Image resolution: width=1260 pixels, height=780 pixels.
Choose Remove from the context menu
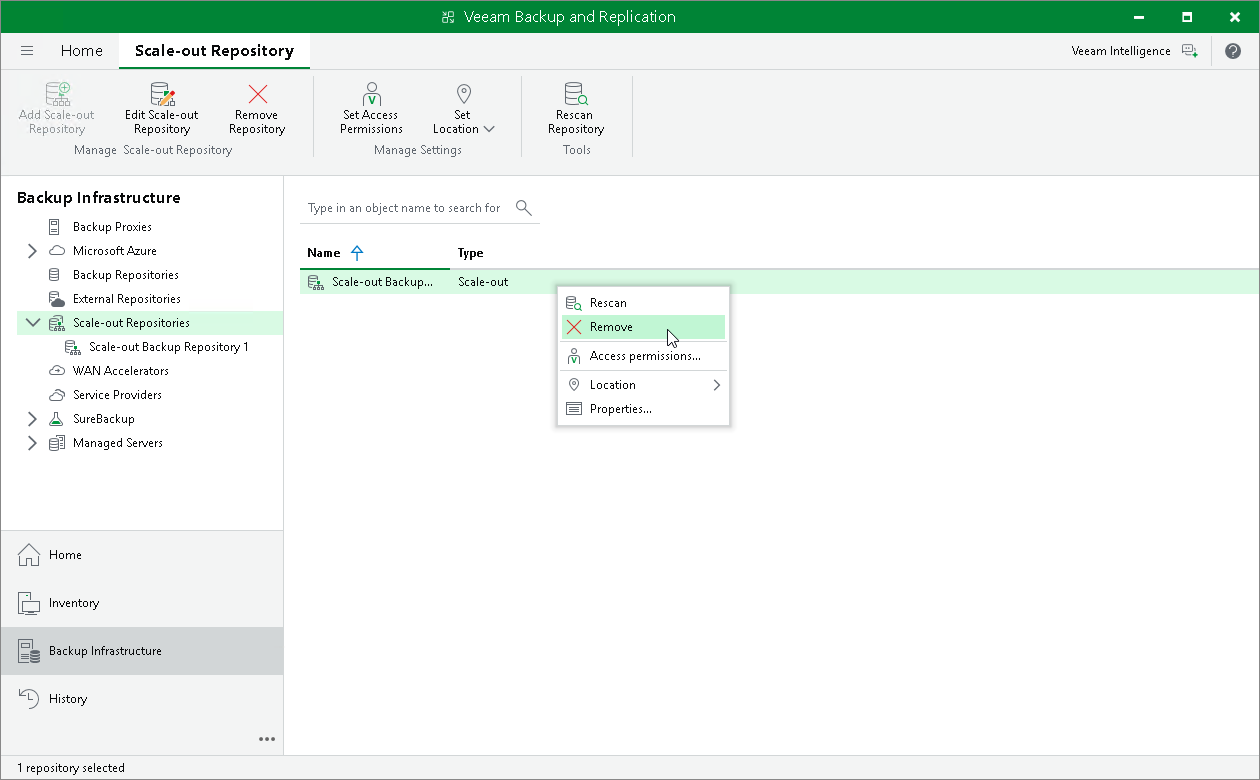tap(642, 327)
